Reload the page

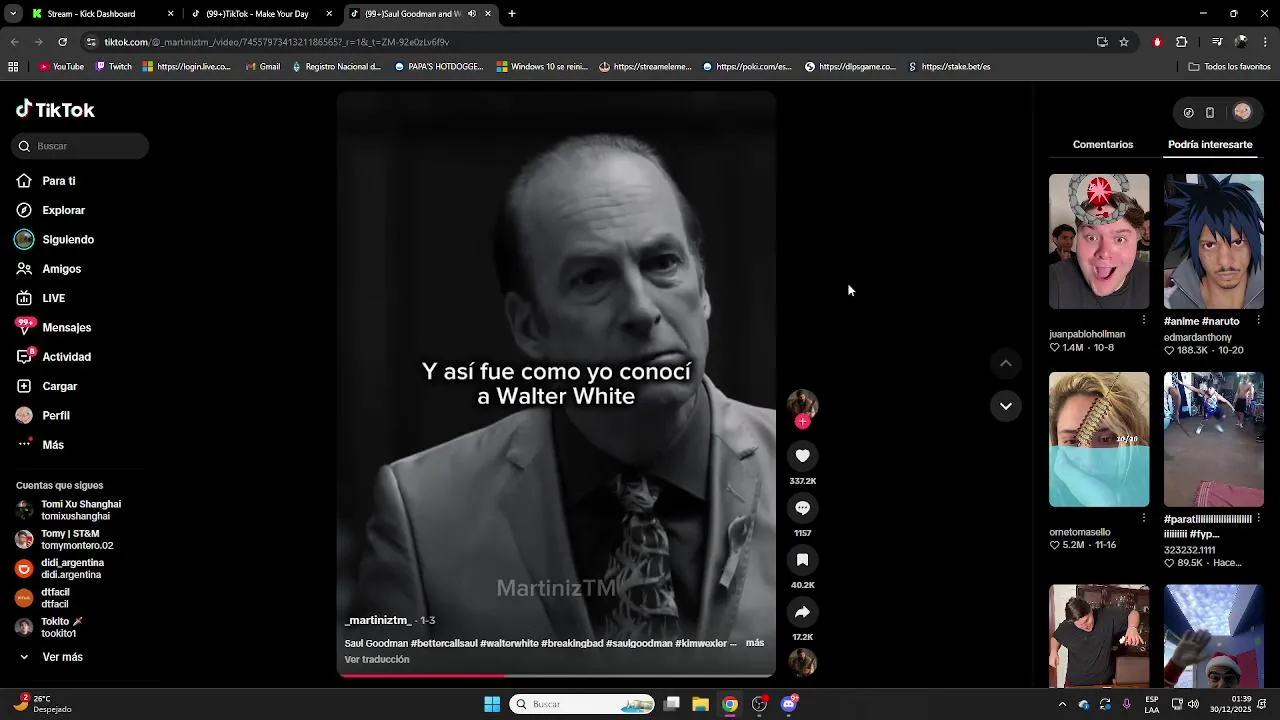pyautogui.click(x=62, y=42)
